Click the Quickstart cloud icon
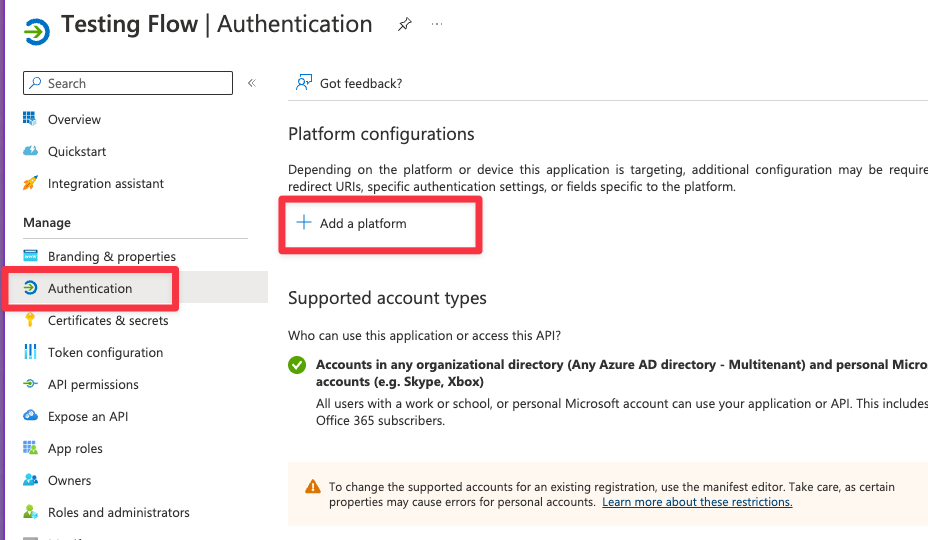Viewport: 928px width, 540px height. 30,151
